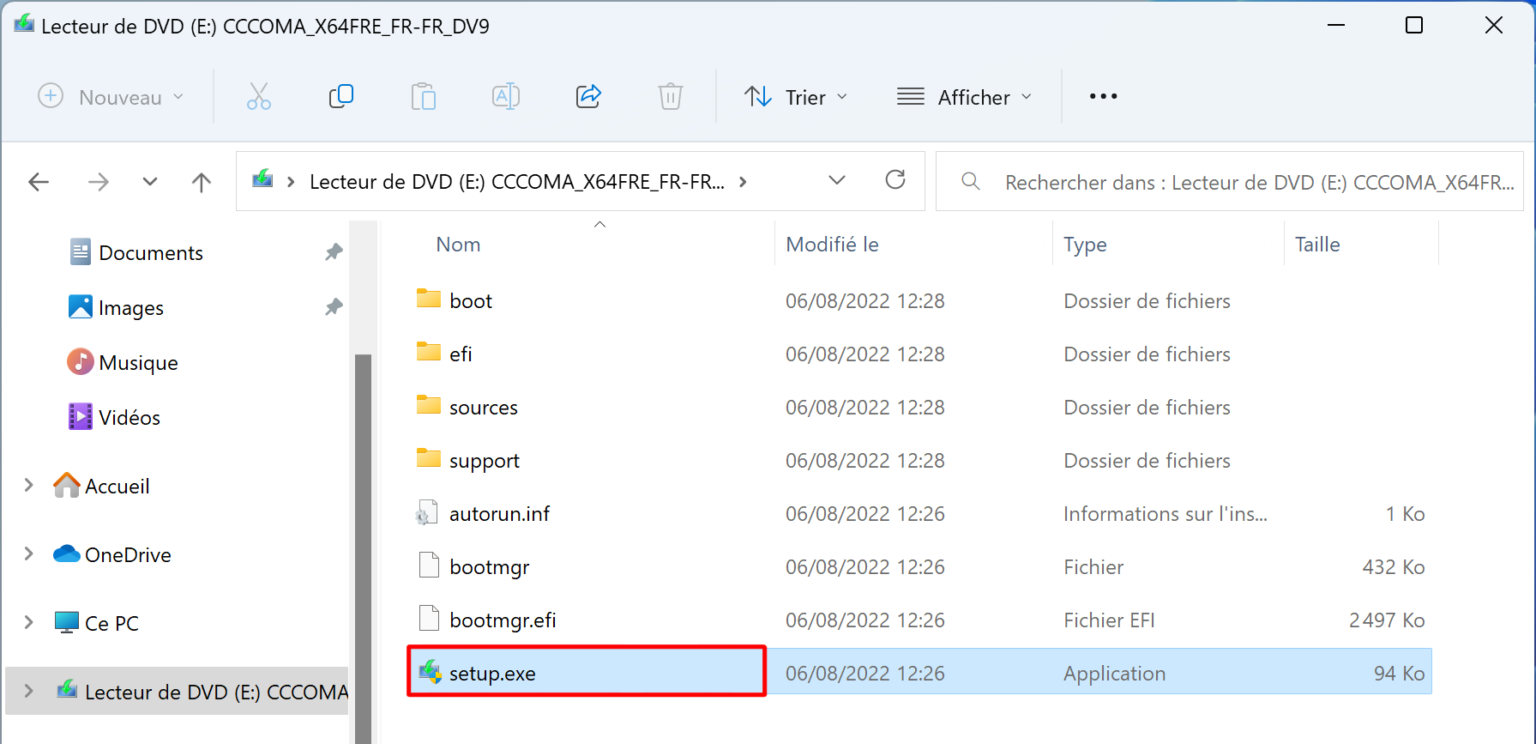Click the Refresh icon next to the address bar
1536x744 pixels.
click(x=895, y=181)
